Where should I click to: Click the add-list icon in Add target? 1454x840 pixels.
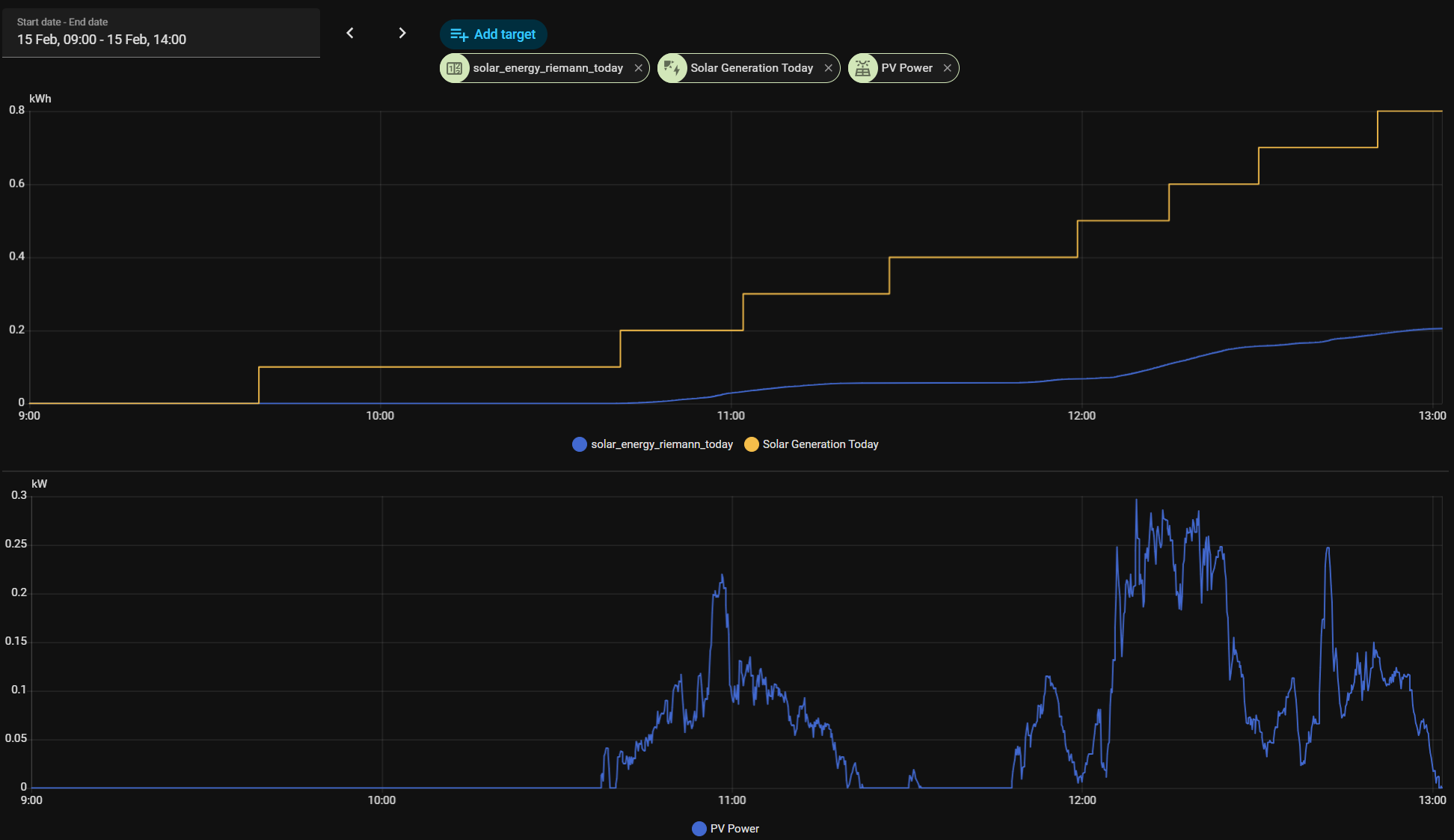459,34
